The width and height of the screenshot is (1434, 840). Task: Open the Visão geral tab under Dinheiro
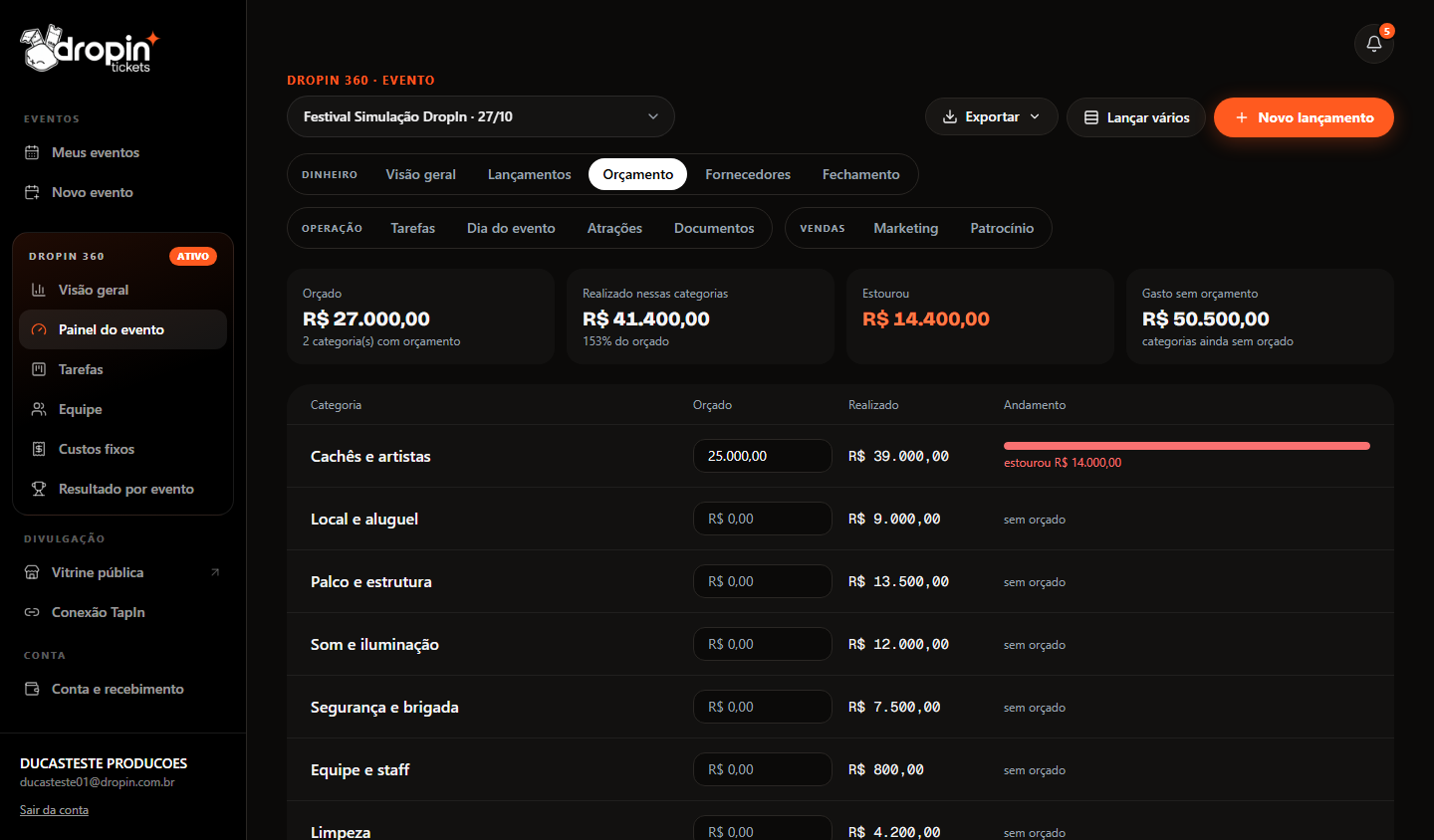(421, 174)
